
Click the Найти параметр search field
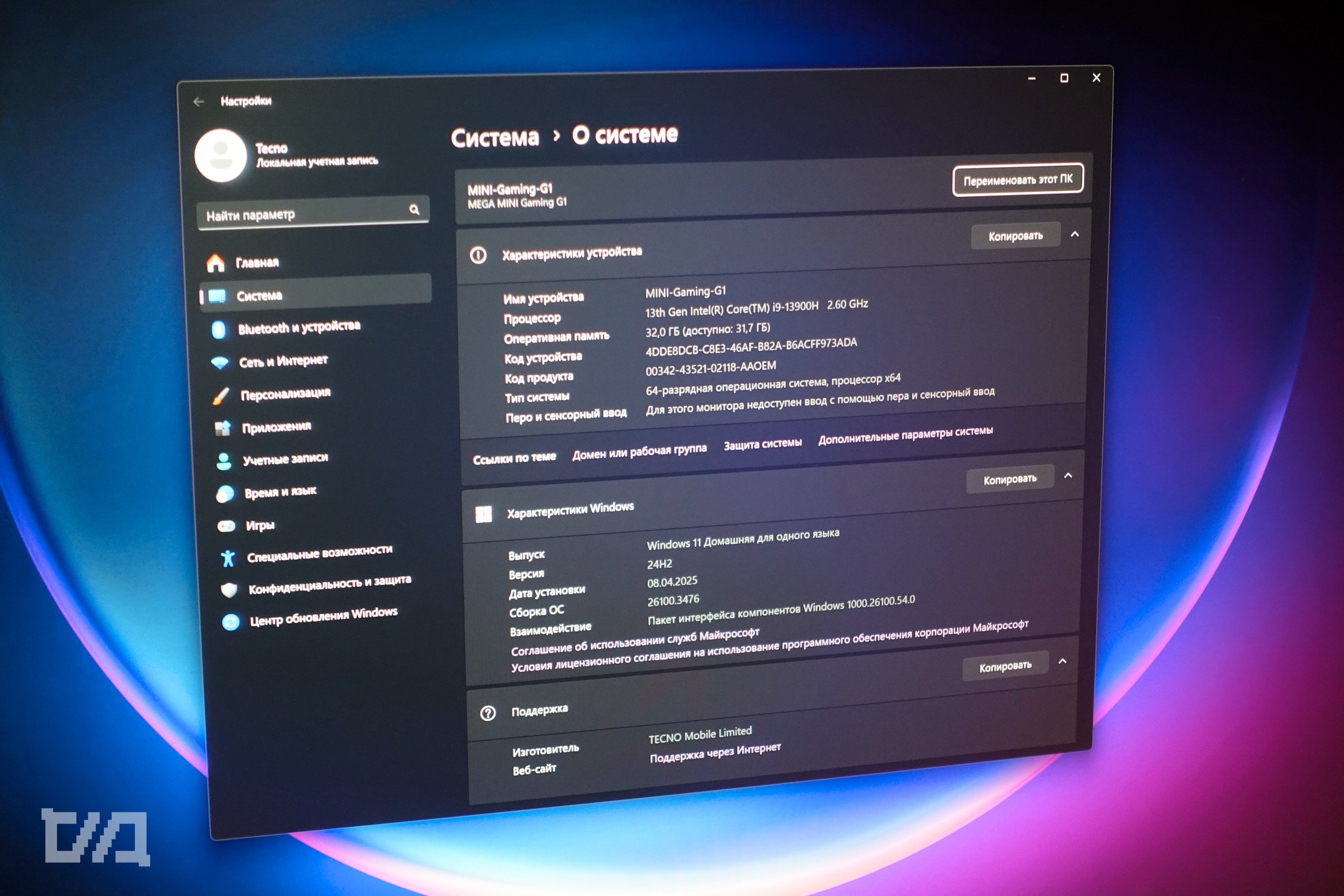[x=312, y=213]
